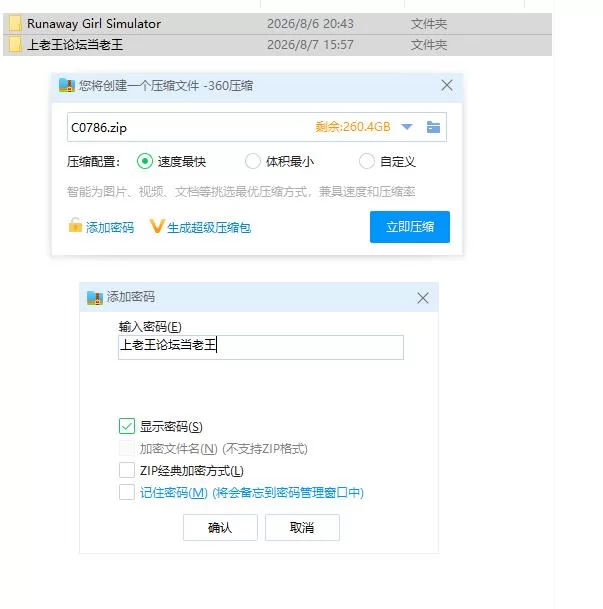The image size is (603, 609).
Task: Click the lock icon beside 添加密码
Action: 75,225
